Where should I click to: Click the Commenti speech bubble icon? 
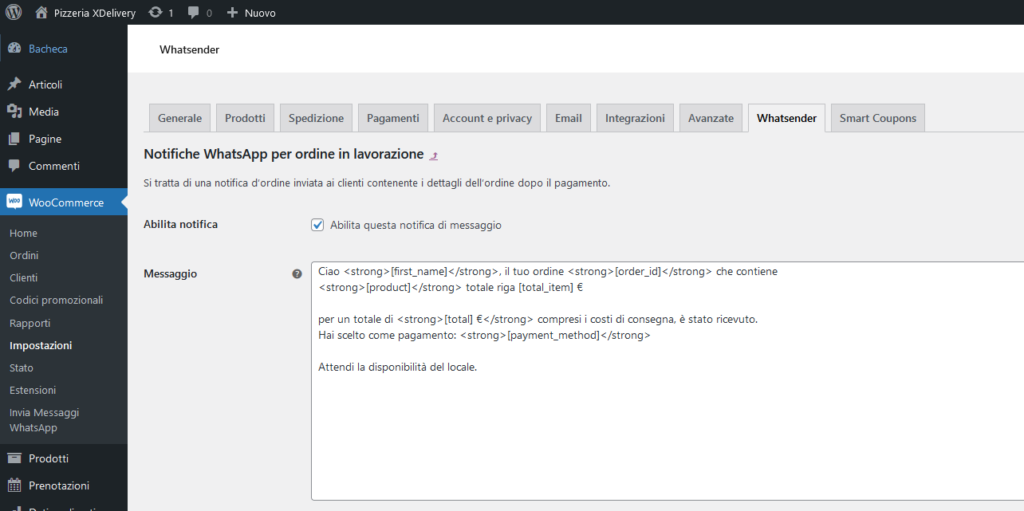(x=14, y=165)
